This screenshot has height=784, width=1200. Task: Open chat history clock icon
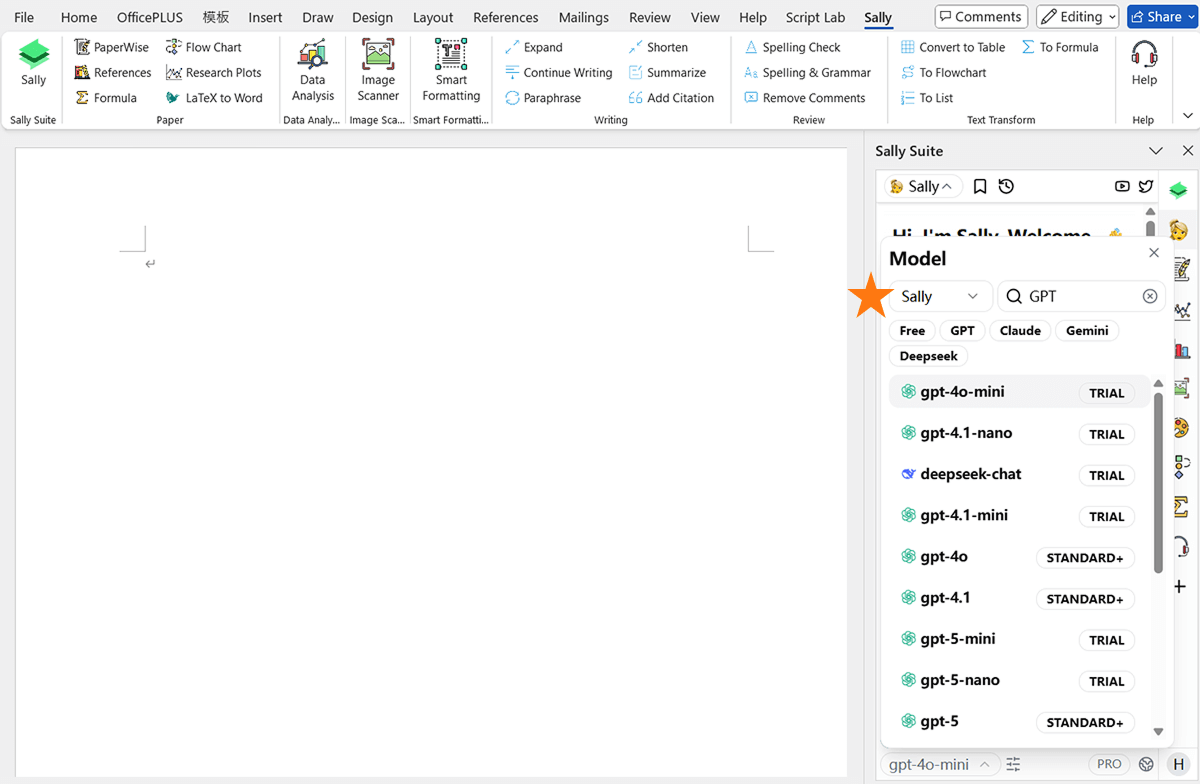click(1006, 186)
